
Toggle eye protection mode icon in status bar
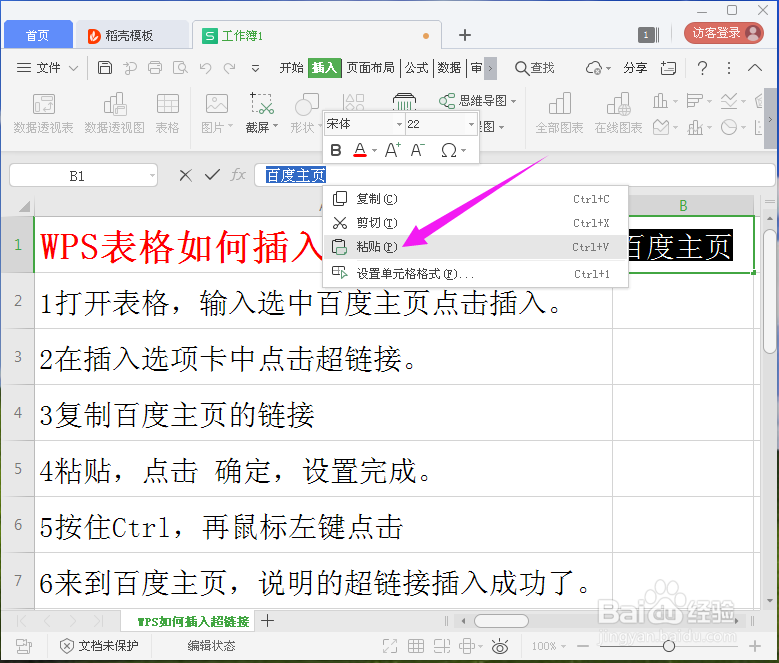click(x=500, y=646)
